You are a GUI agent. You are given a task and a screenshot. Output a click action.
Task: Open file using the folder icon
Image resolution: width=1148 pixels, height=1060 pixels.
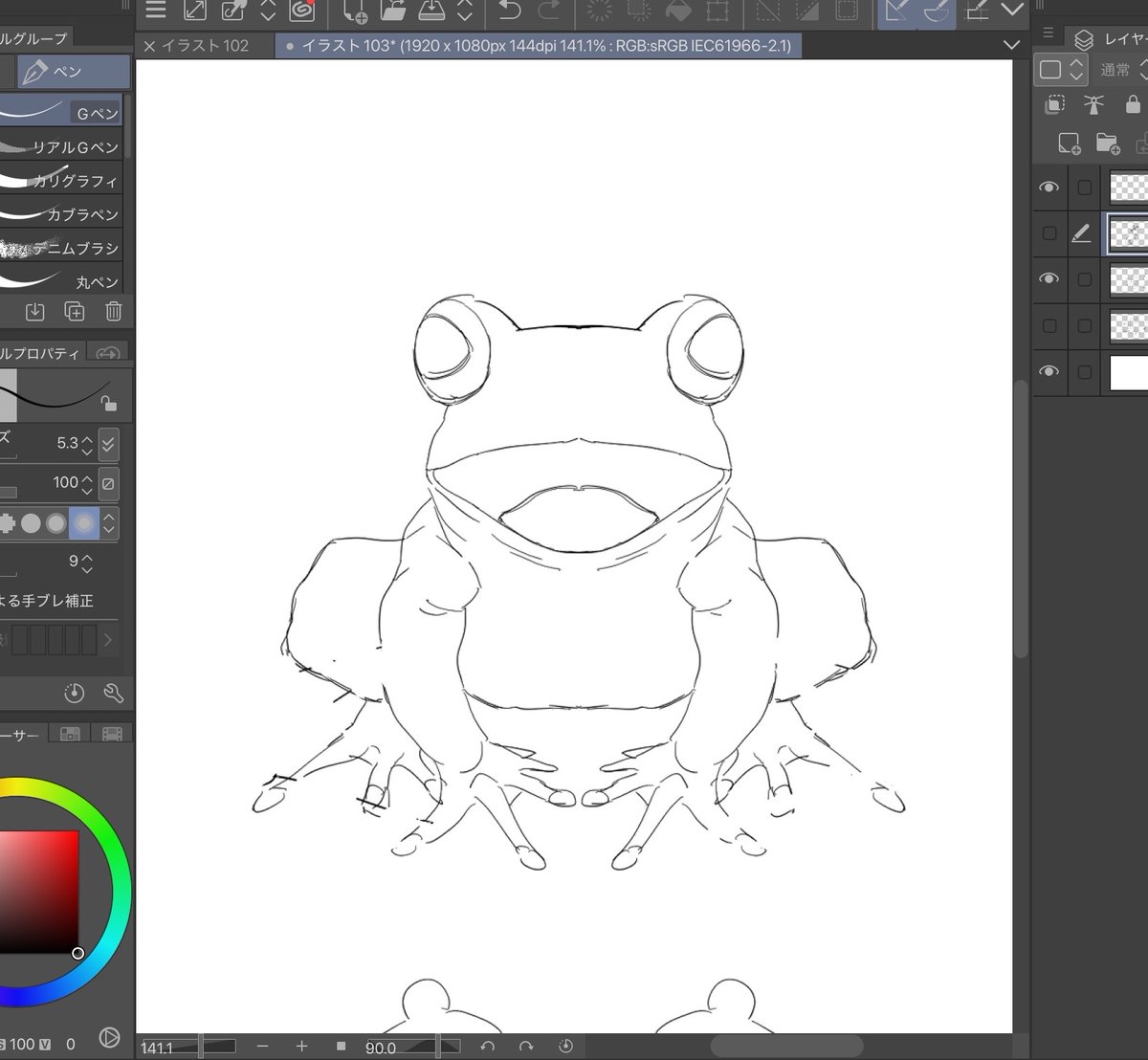392,11
